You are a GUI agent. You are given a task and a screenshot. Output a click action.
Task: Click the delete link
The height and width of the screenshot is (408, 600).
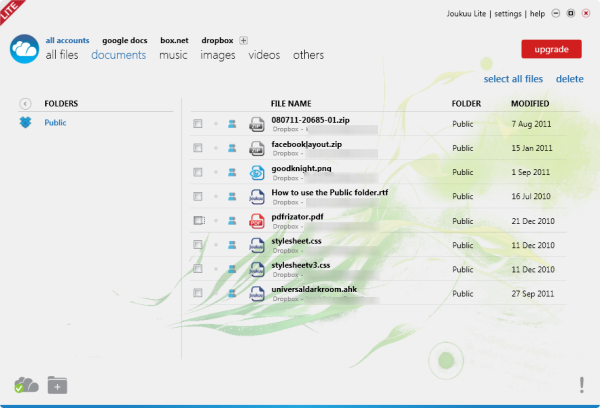[x=570, y=79]
